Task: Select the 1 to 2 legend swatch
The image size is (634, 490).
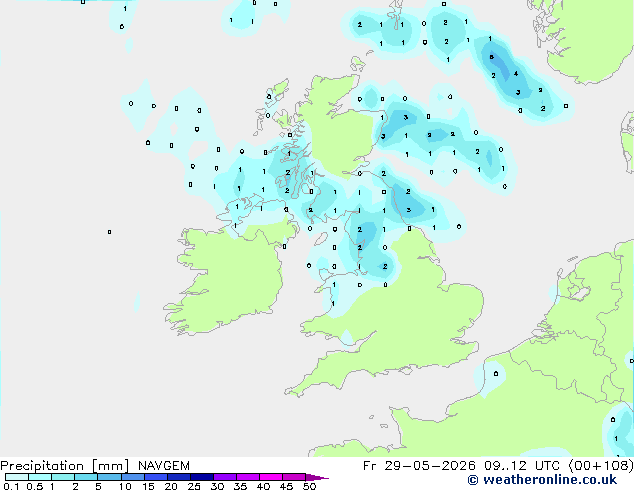Action: [x=63, y=477]
